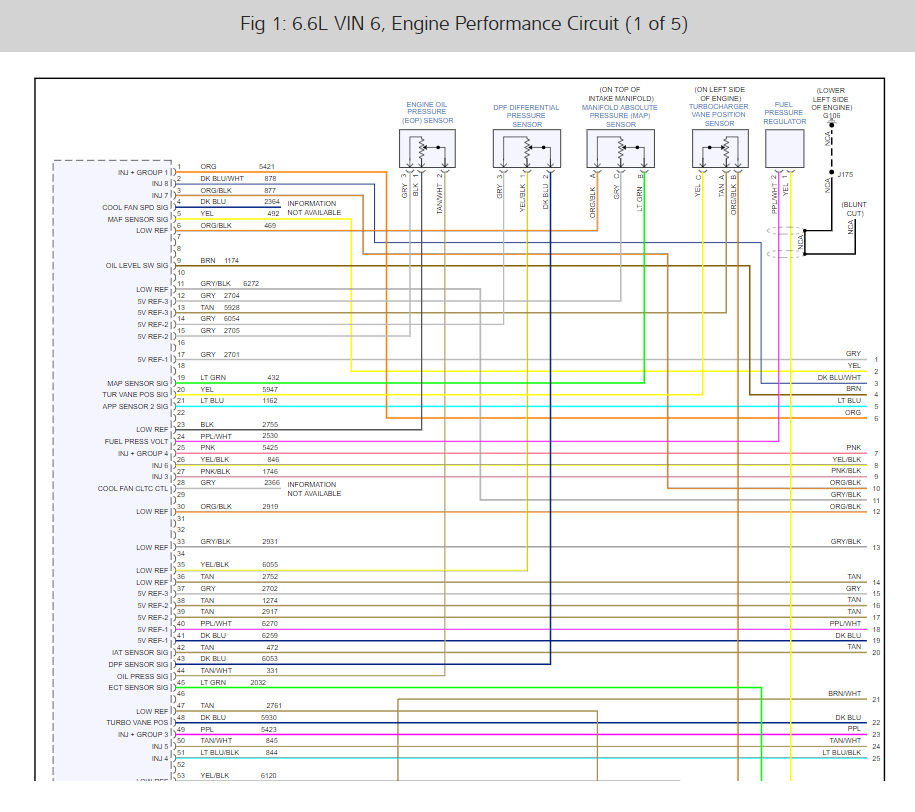The height and width of the screenshot is (812, 915).
Task: Select the 'INJ 7' pin label
Action: pyautogui.click(x=160, y=196)
